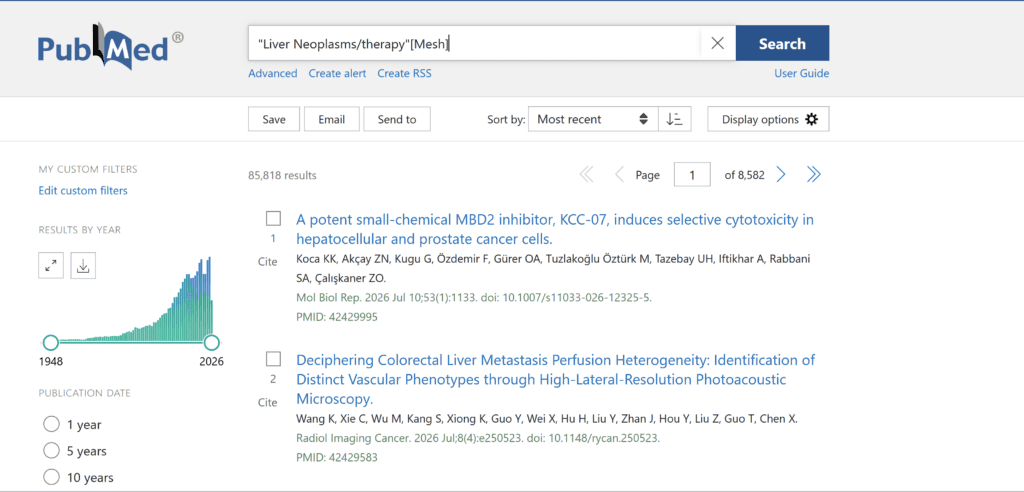1024x492 pixels.
Task: Click the 2026 year slider handle
Action: (211, 342)
